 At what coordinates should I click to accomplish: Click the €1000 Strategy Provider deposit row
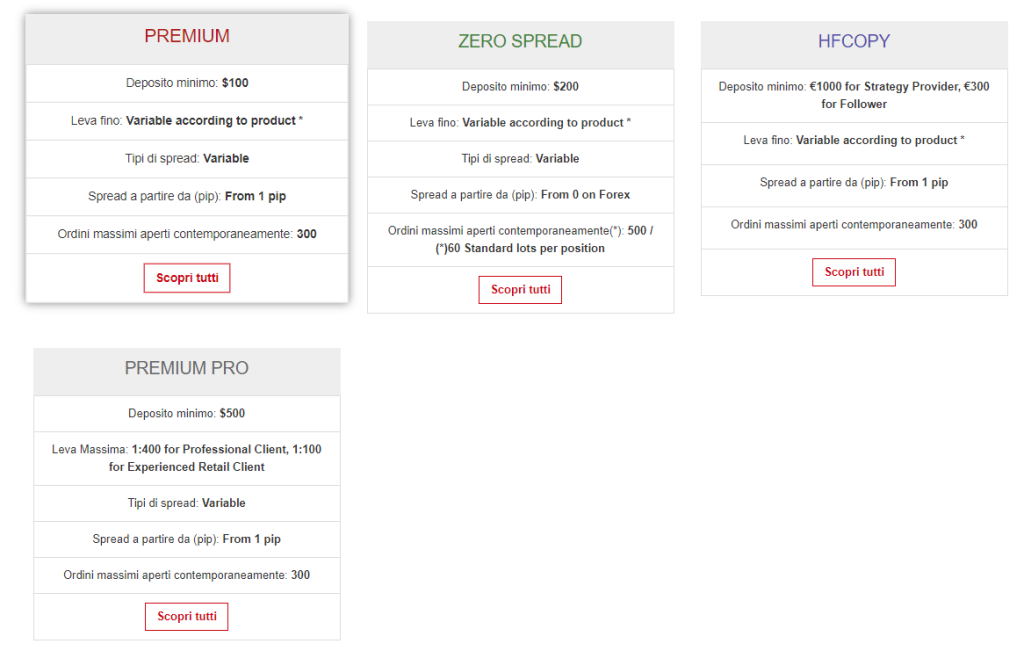(854, 95)
